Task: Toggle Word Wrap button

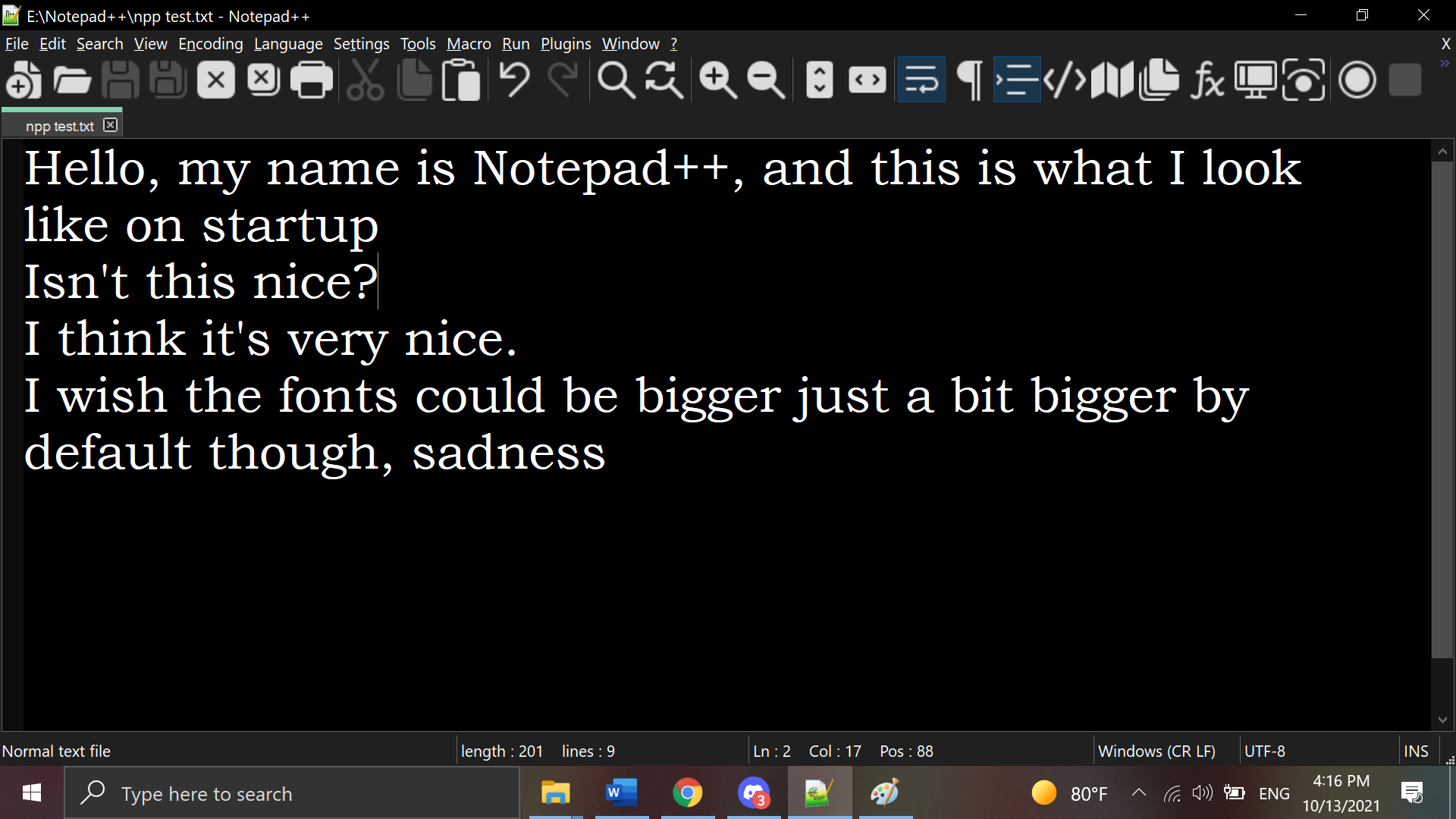Action: tap(921, 80)
